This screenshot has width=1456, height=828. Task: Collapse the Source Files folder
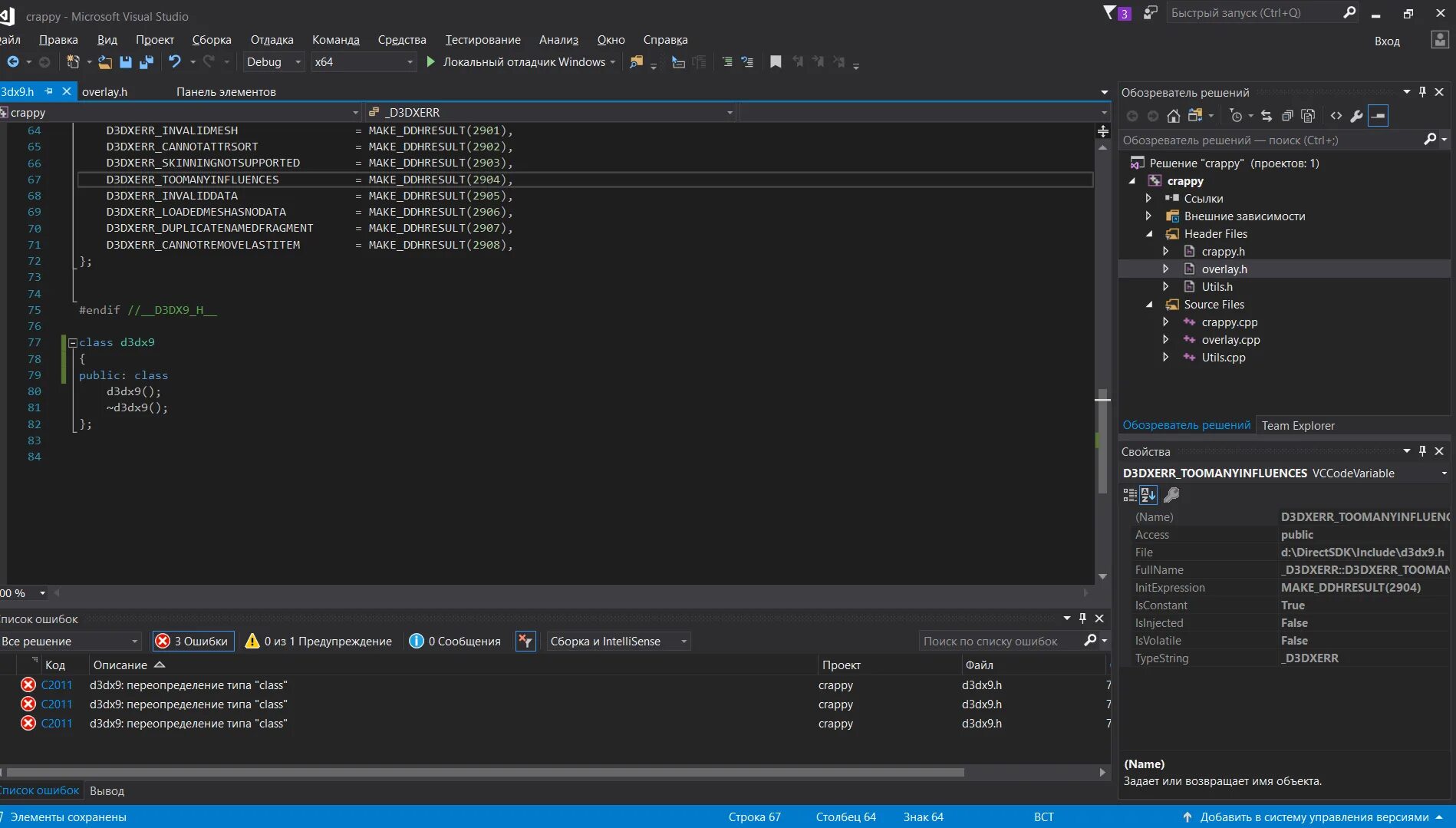coord(1149,305)
